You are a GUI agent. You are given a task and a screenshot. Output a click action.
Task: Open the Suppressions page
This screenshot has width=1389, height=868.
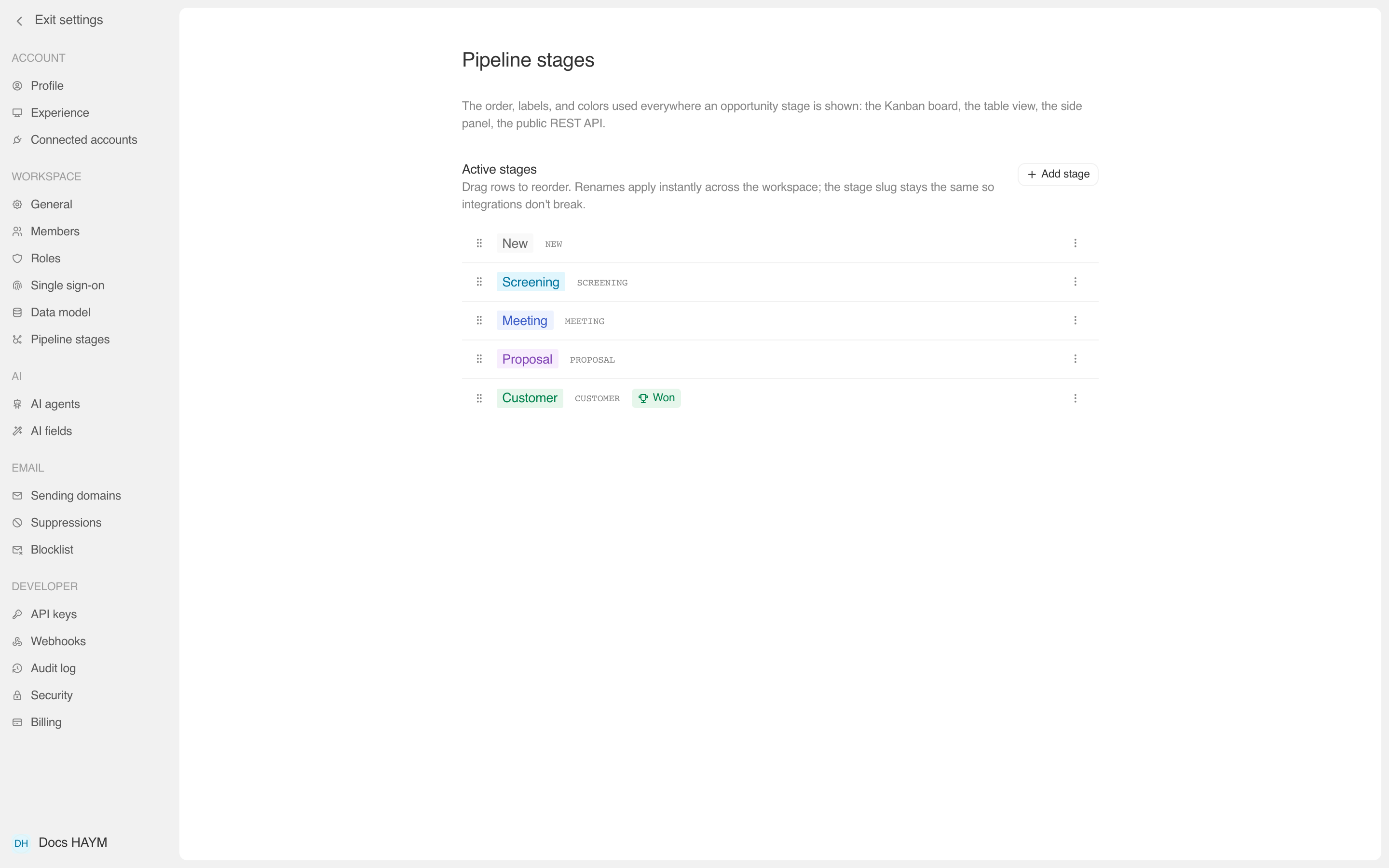click(x=66, y=522)
